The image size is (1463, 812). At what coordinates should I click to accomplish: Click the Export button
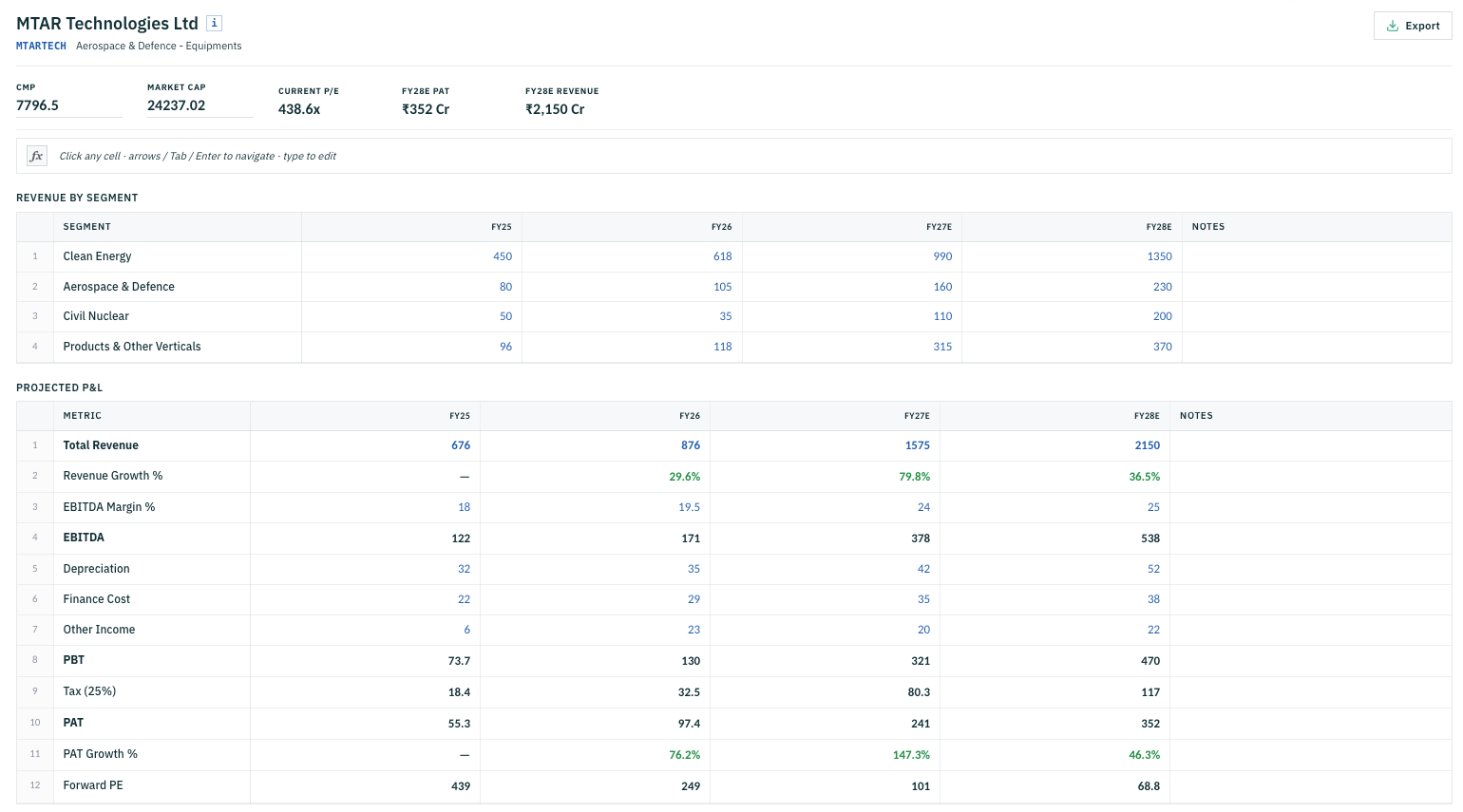pos(1413,26)
